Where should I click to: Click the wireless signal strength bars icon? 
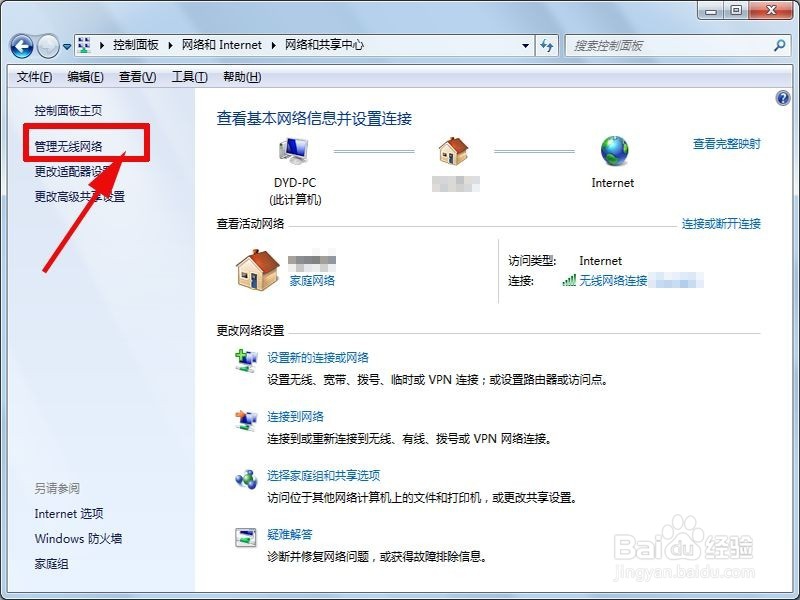click(x=569, y=280)
